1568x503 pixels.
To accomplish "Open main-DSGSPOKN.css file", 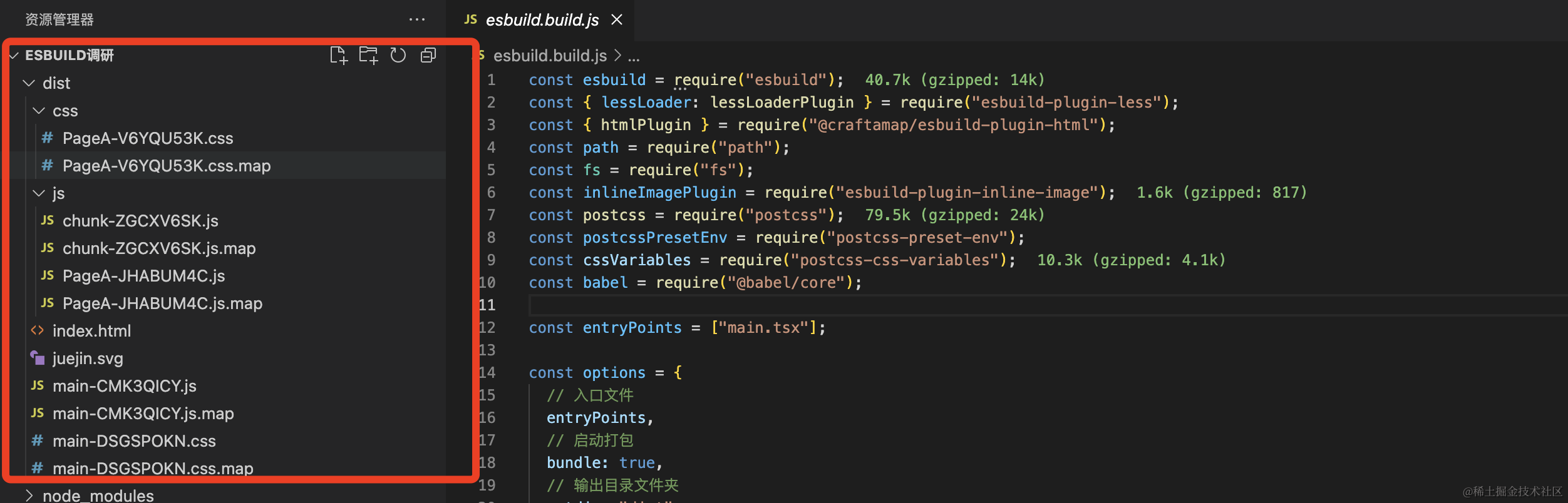I will (x=134, y=441).
